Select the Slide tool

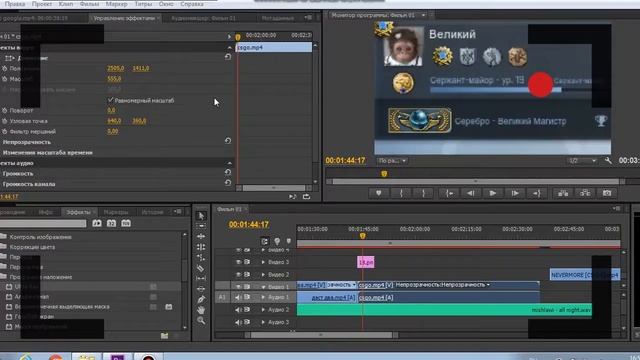coord(201,289)
